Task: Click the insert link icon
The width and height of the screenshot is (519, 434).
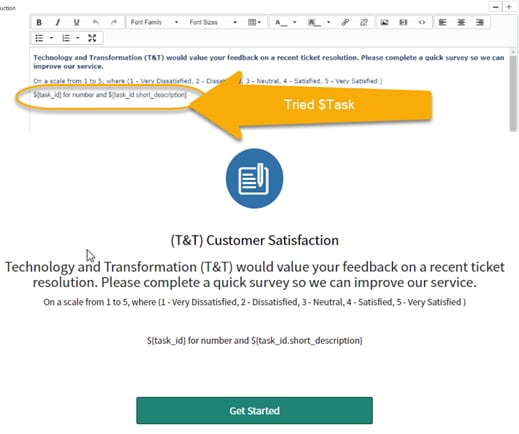Action: 345,22
